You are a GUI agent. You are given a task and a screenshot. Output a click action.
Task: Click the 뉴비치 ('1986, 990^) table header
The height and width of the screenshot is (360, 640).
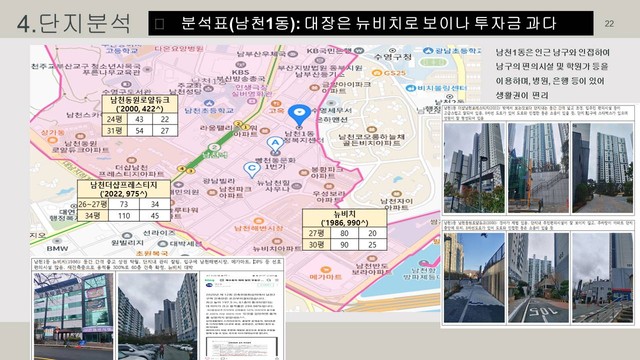[x=344, y=218]
